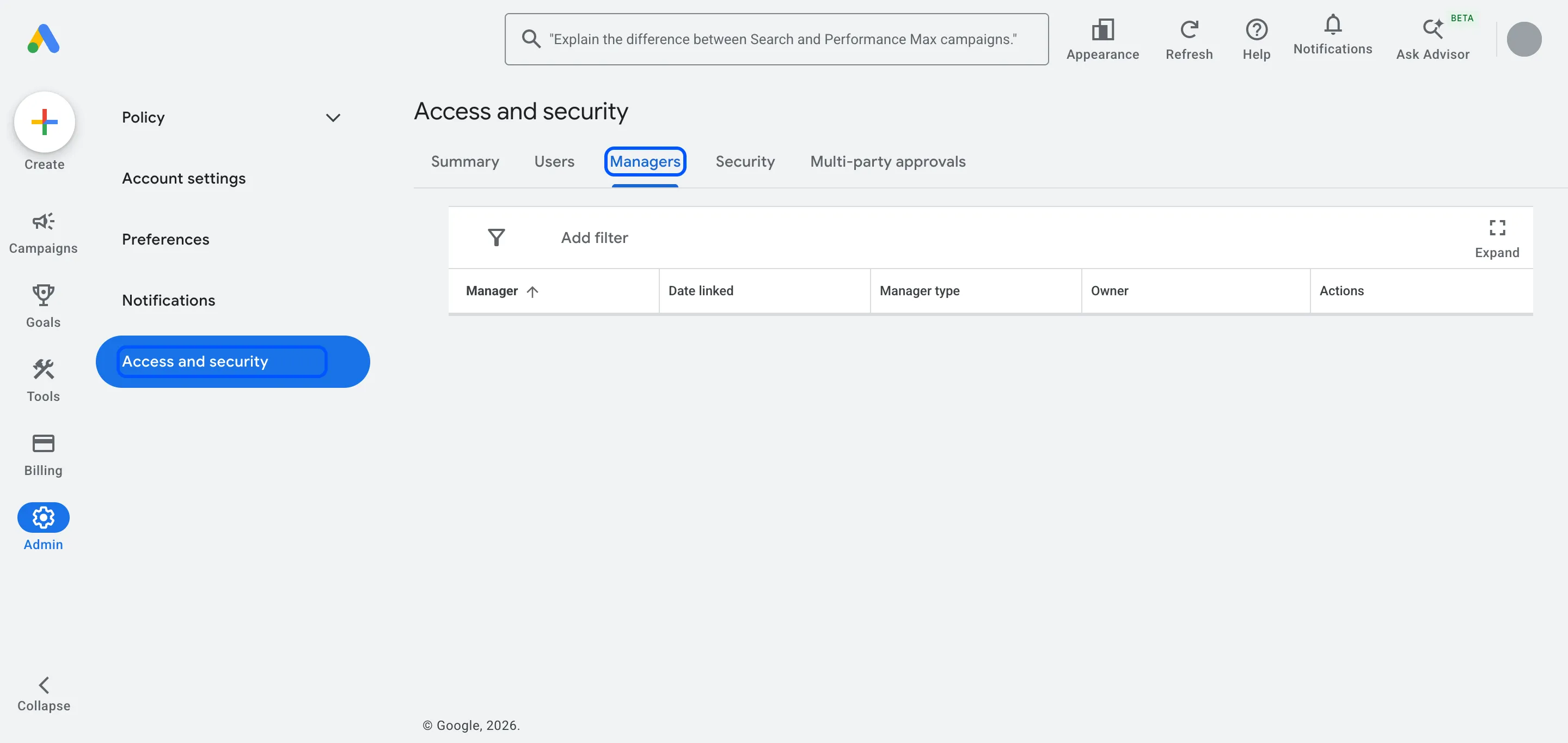1568x743 pixels.
Task: Switch to the Summary tab
Action: click(x=465, y=161)
